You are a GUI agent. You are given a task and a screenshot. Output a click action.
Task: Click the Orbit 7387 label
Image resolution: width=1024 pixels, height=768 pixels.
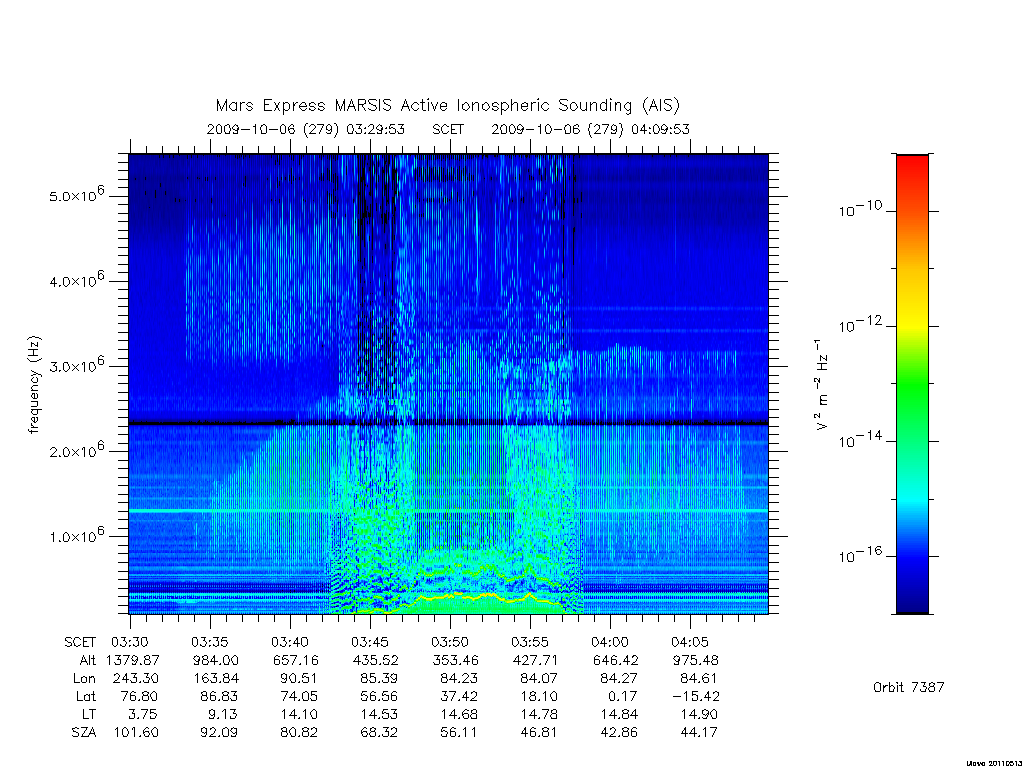coord(908,687)
